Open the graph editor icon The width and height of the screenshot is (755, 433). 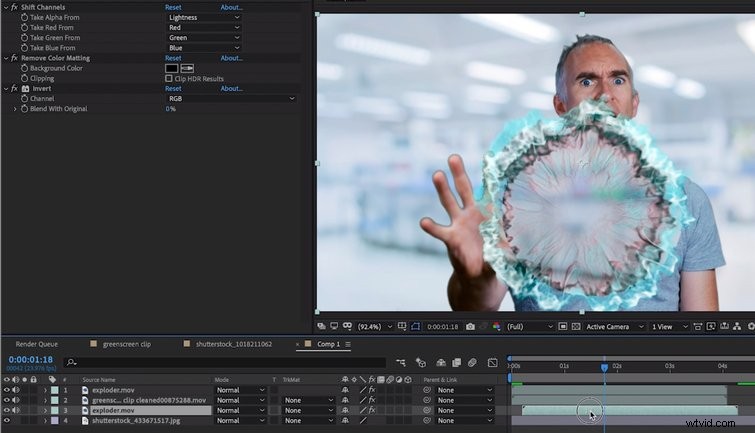coord(493,362)
